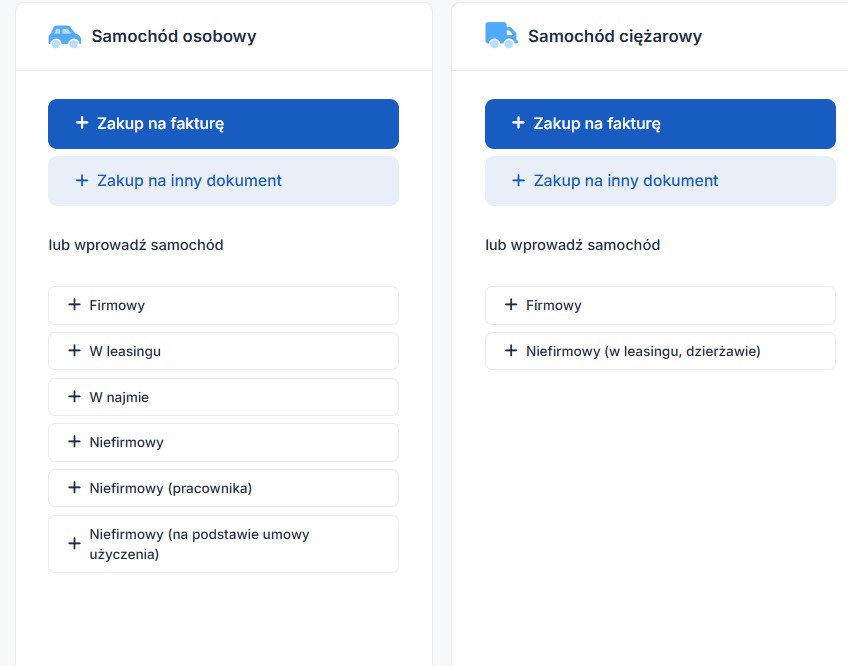Click plus icon beside W najmie
848x666 pixels.
75,397
